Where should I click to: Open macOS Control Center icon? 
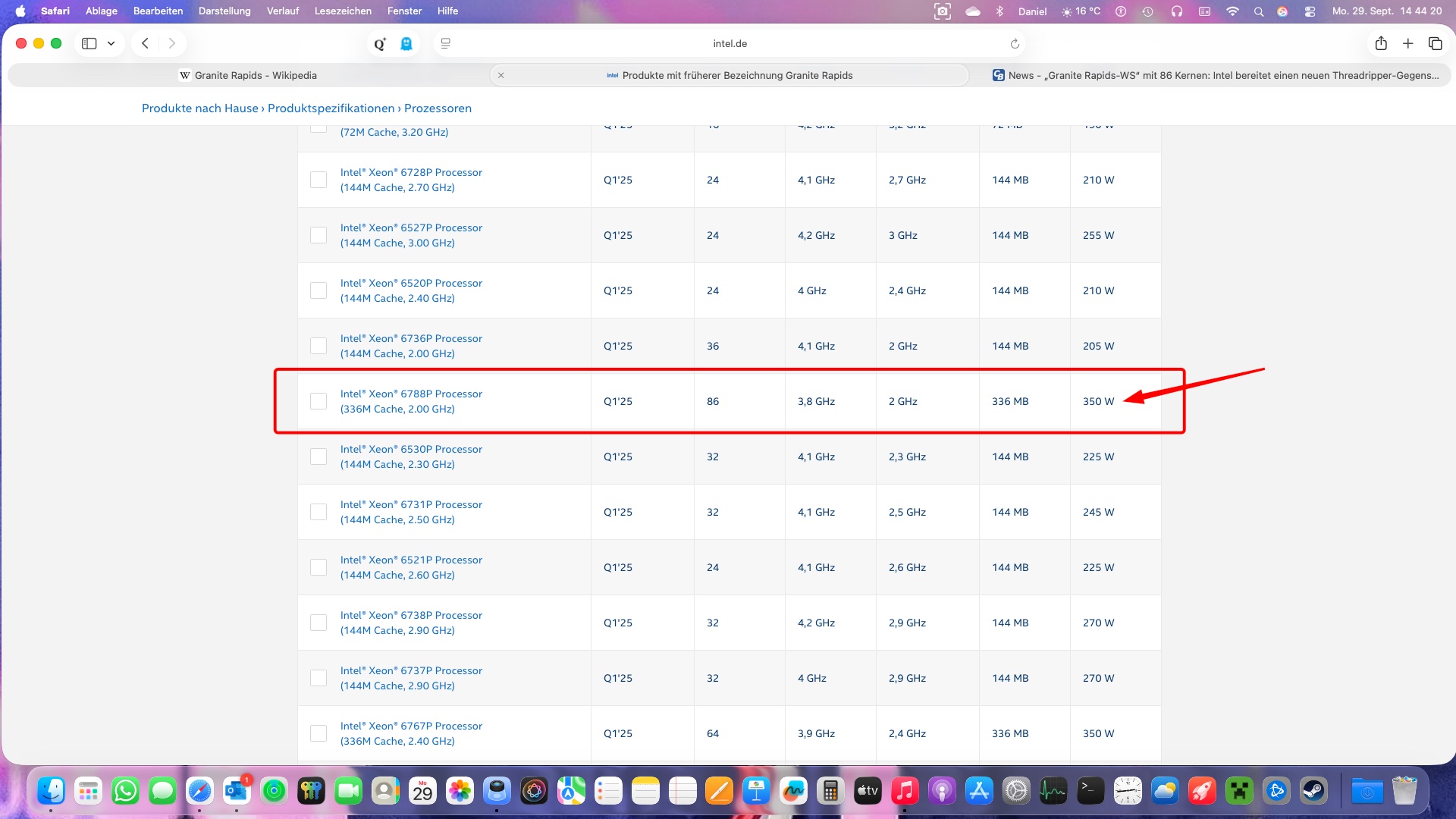1310,11
